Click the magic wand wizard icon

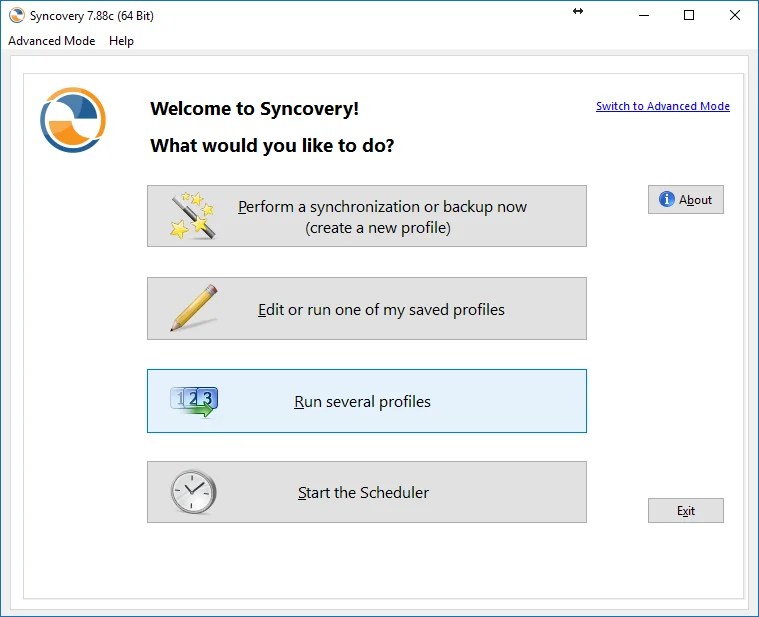click(x=192, y=216)
